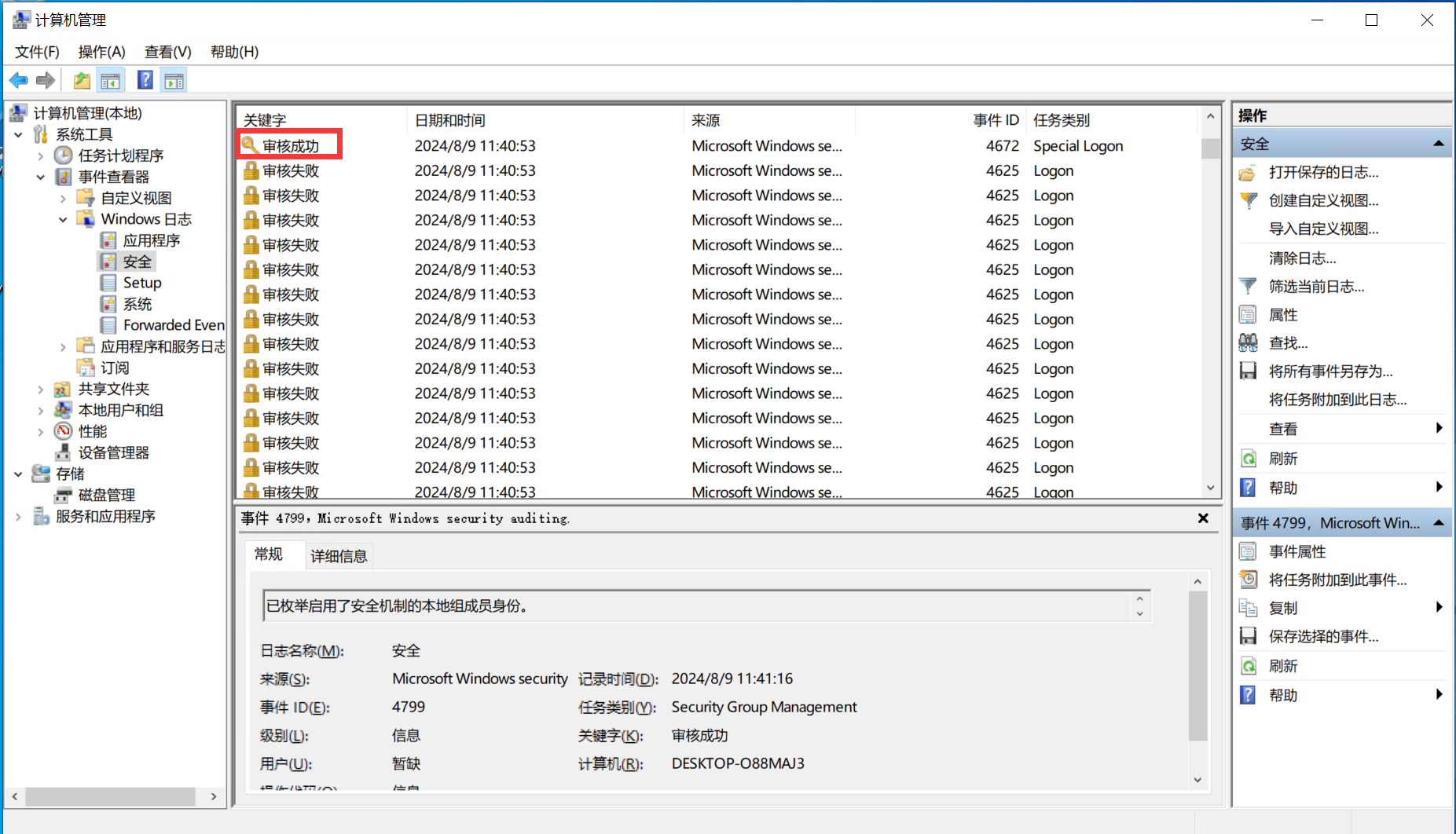The image size is (1456, 834).
Task: Sort by the 事件 ID column header
Action: pos(995,120)
